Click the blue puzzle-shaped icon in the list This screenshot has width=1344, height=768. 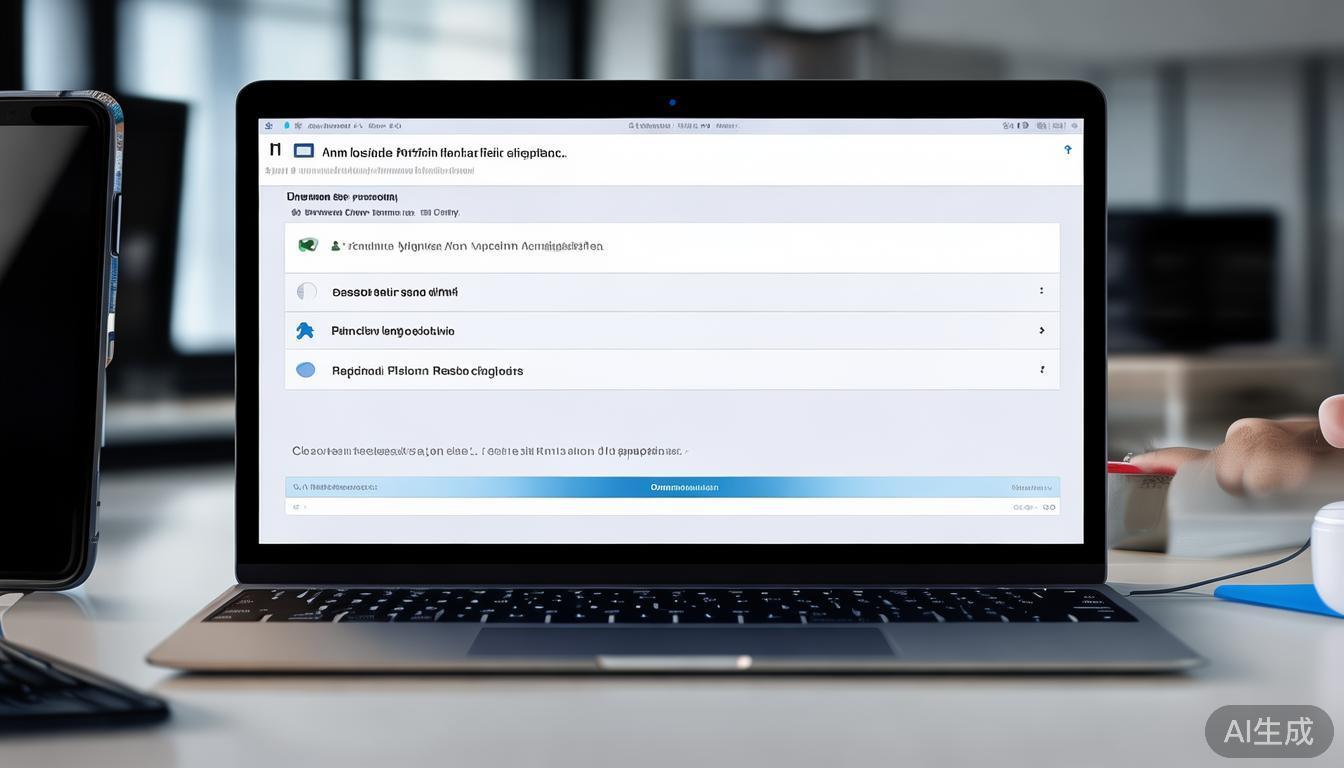point(305,331)
